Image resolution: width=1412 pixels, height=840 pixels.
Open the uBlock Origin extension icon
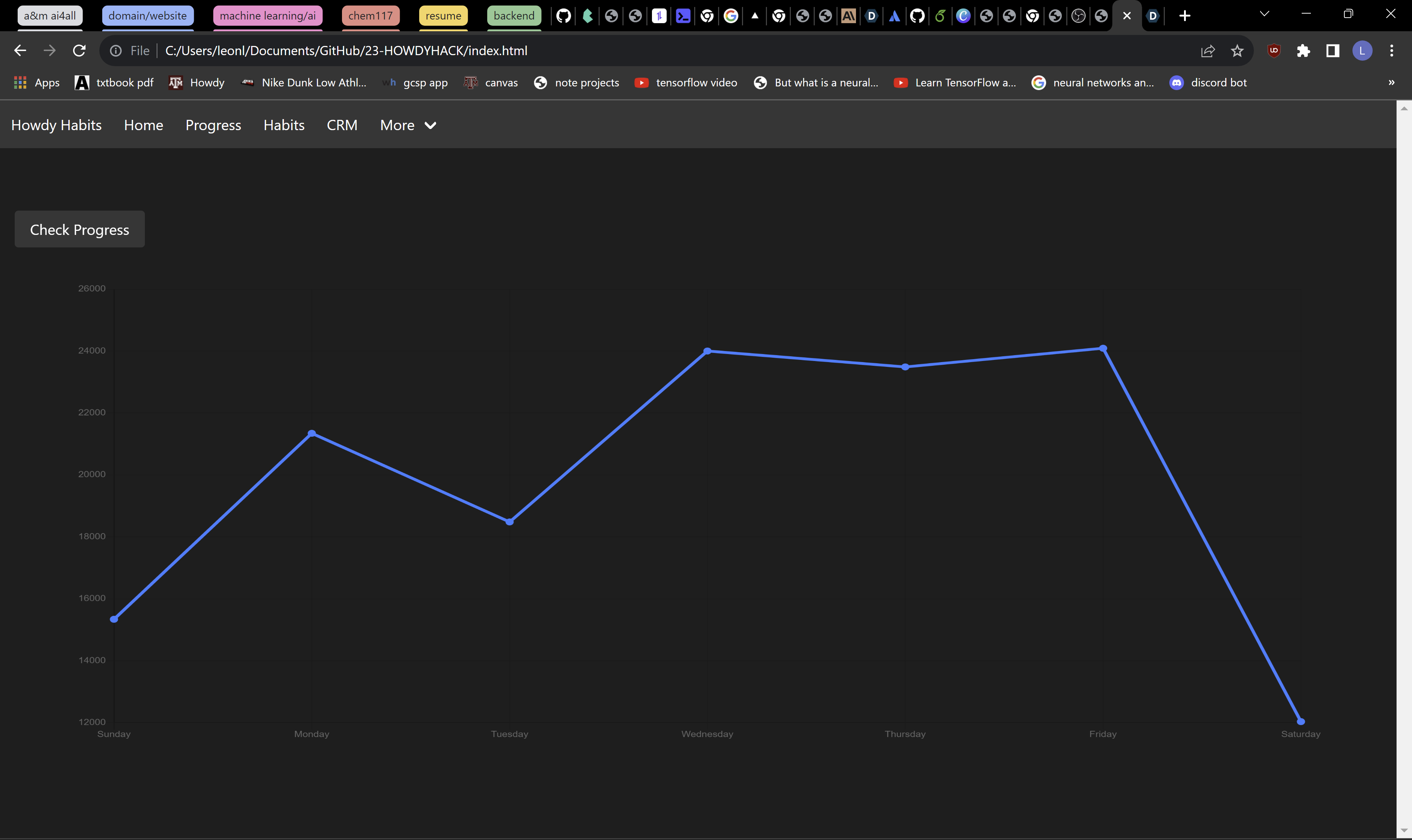1274,51
